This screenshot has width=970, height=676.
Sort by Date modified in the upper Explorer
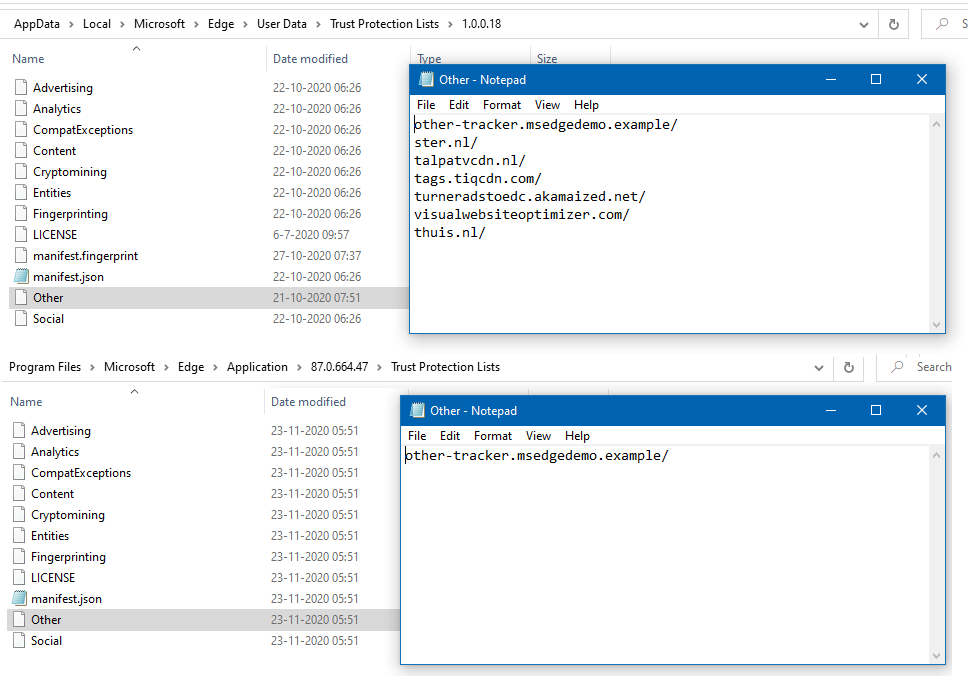pos(310,59)
